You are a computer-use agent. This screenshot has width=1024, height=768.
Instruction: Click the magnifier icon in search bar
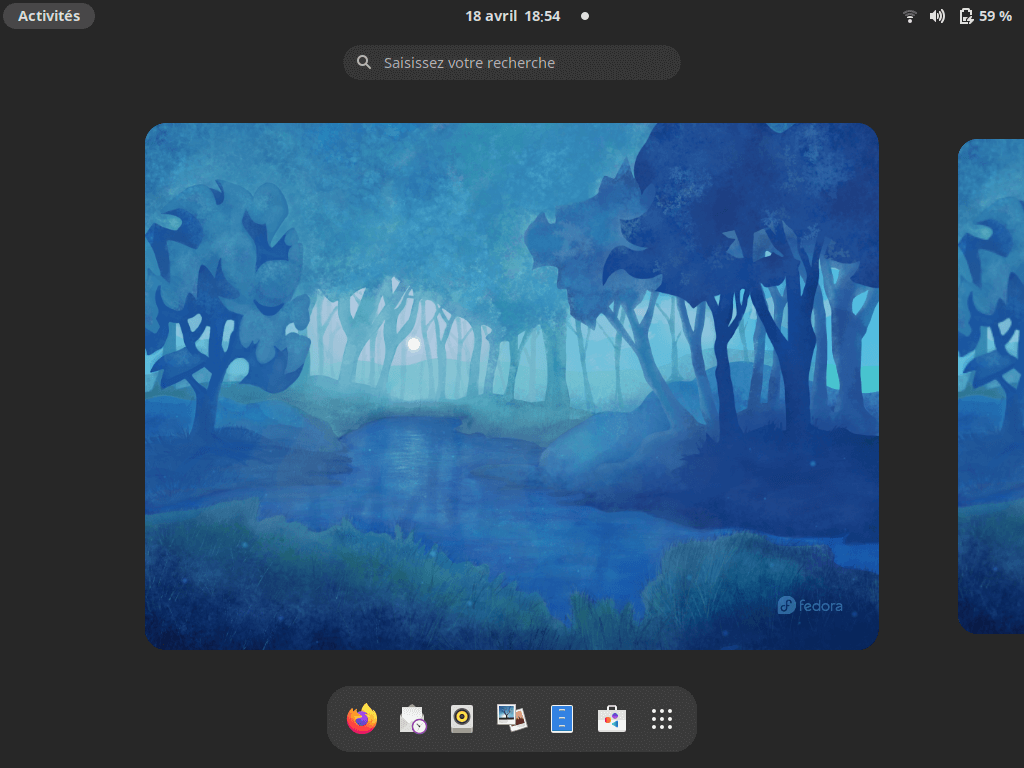pos(364,62)
